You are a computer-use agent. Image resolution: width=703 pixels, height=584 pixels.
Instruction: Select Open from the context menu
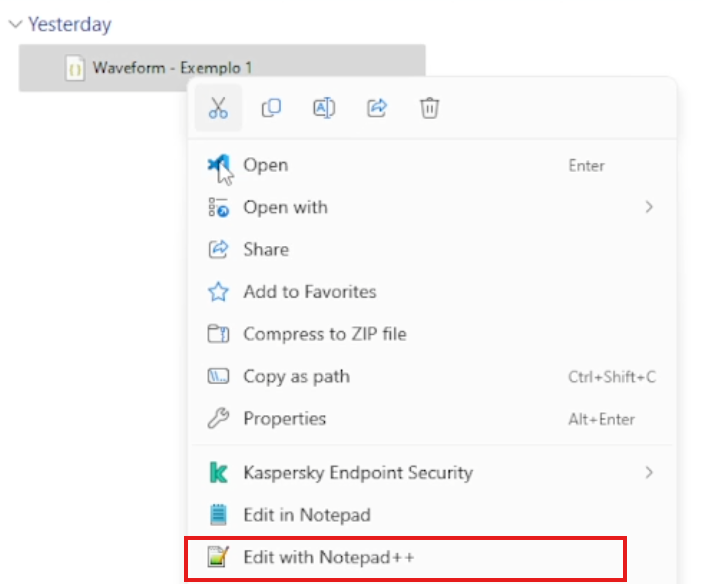click(265, 166)
